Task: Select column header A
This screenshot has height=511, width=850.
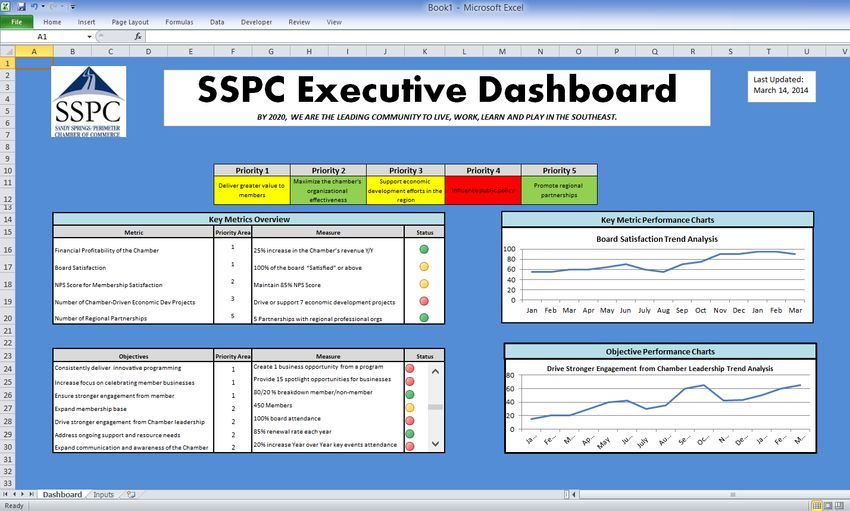Action: pyautogui.click(x=34, y=51)
